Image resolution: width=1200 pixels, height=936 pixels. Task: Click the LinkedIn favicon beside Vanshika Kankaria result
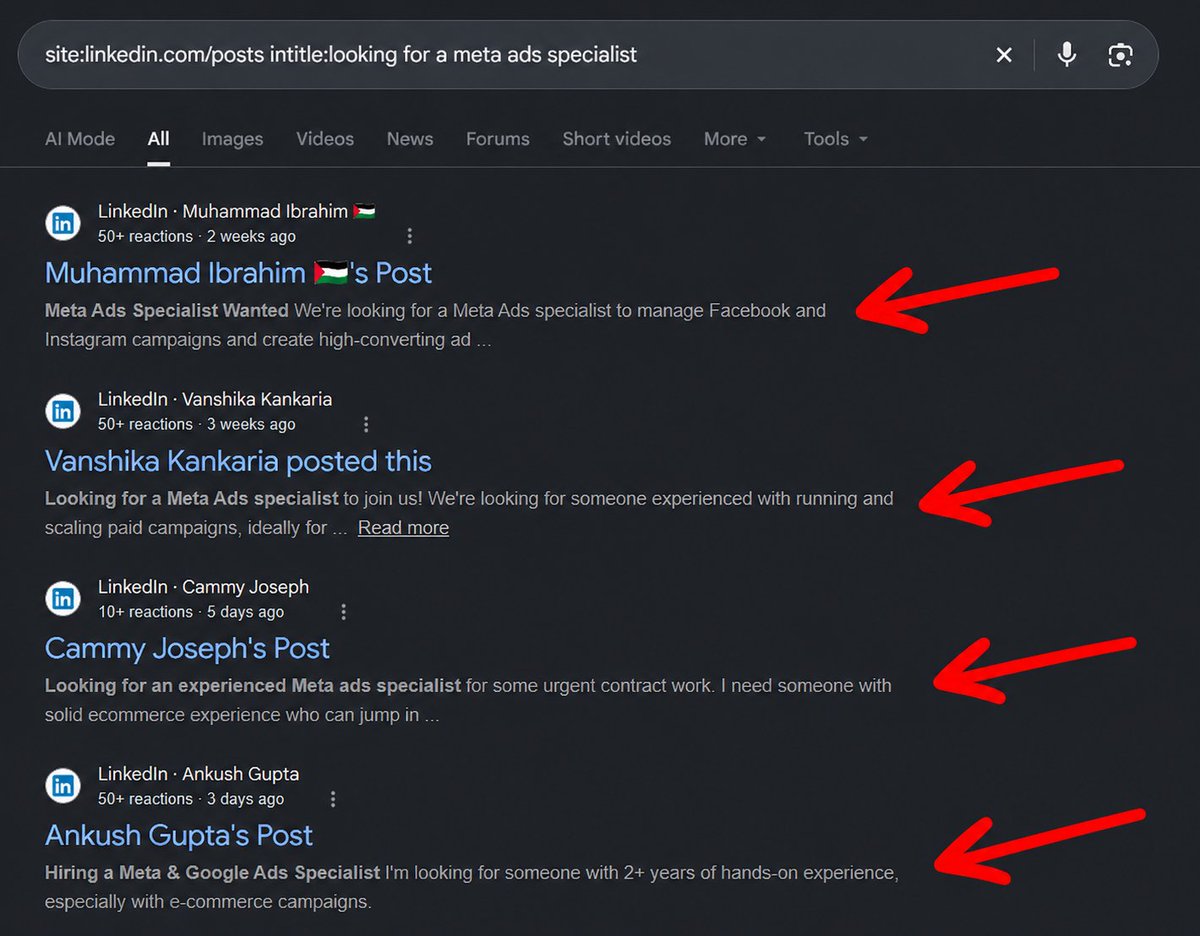(63, 410)
